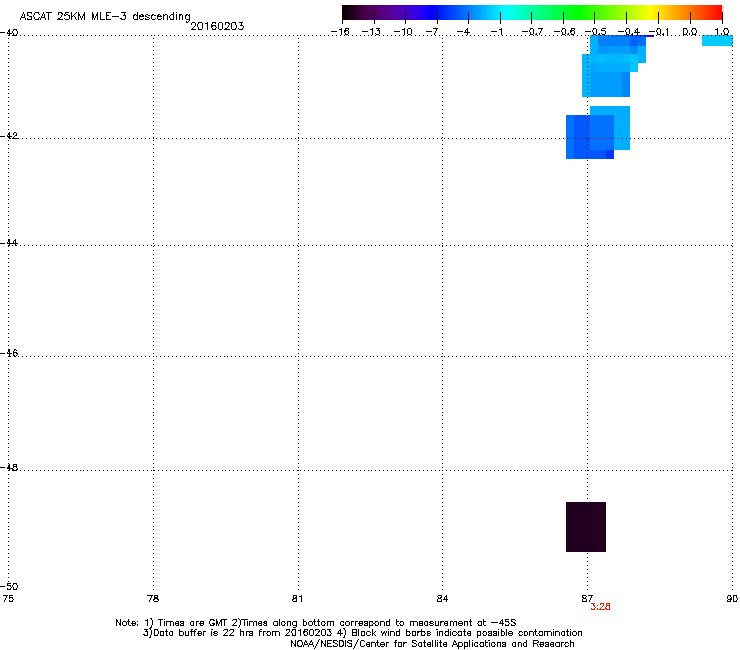Viewport: 740px width, 650px height.
Task: Click the longitude axis label 81
Action: point(297,599)
